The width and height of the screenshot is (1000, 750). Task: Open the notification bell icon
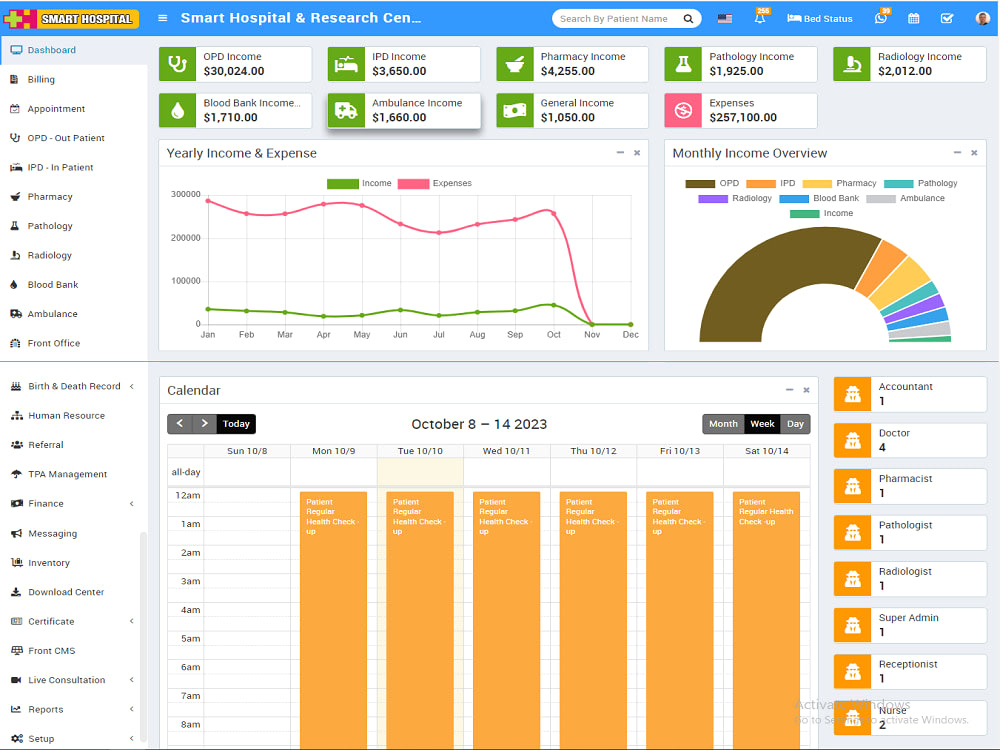coord(760,17)
